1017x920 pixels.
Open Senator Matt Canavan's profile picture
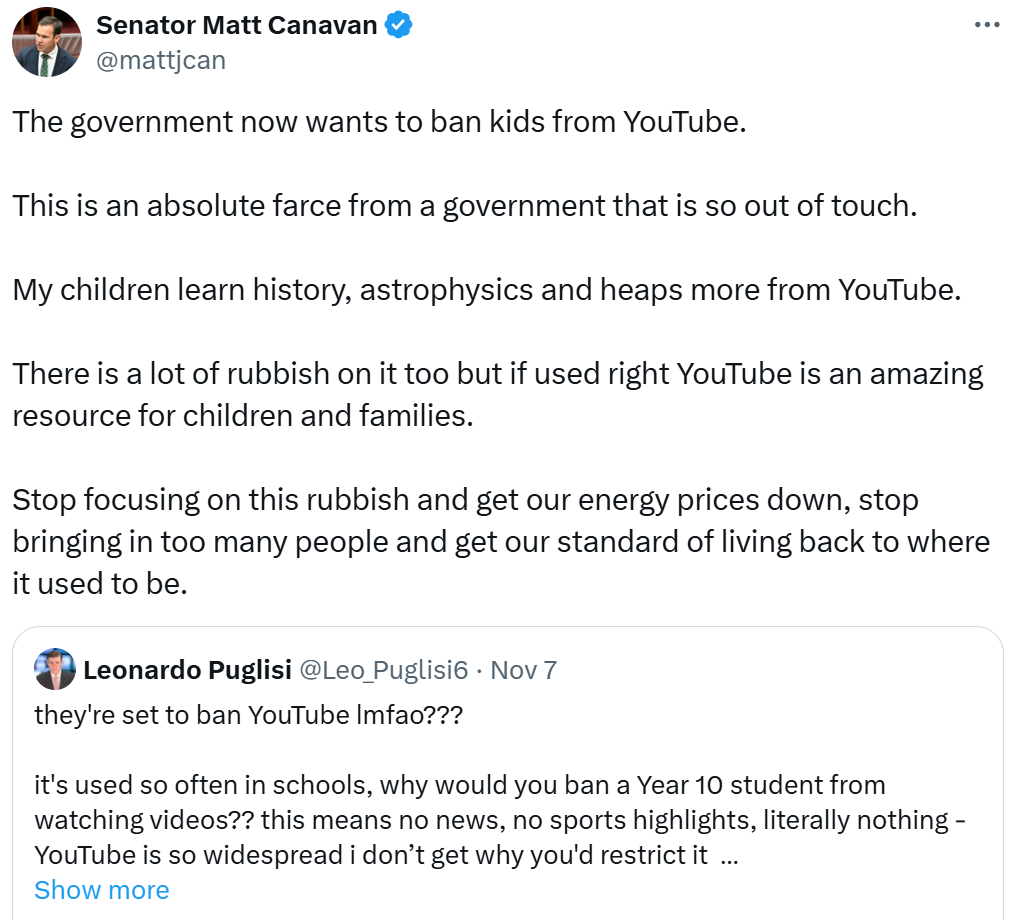point(45,42)
